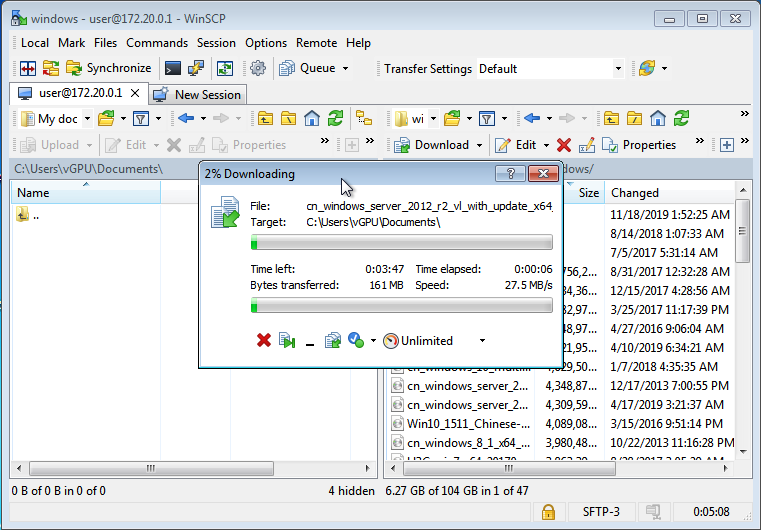The height and width of the screenshot is (530, 761).
Task: Refresh the local panel
Action: tap(335, 118)
